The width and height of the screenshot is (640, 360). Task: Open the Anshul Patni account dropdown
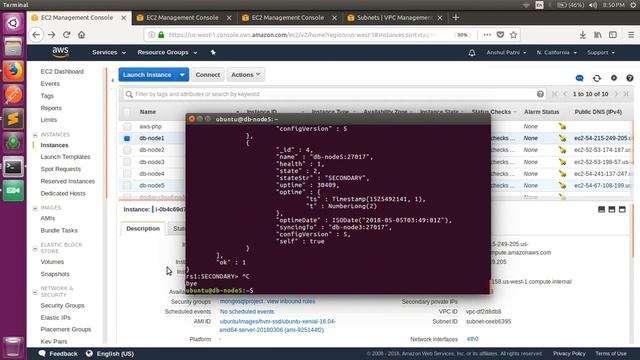coord(506,53)
